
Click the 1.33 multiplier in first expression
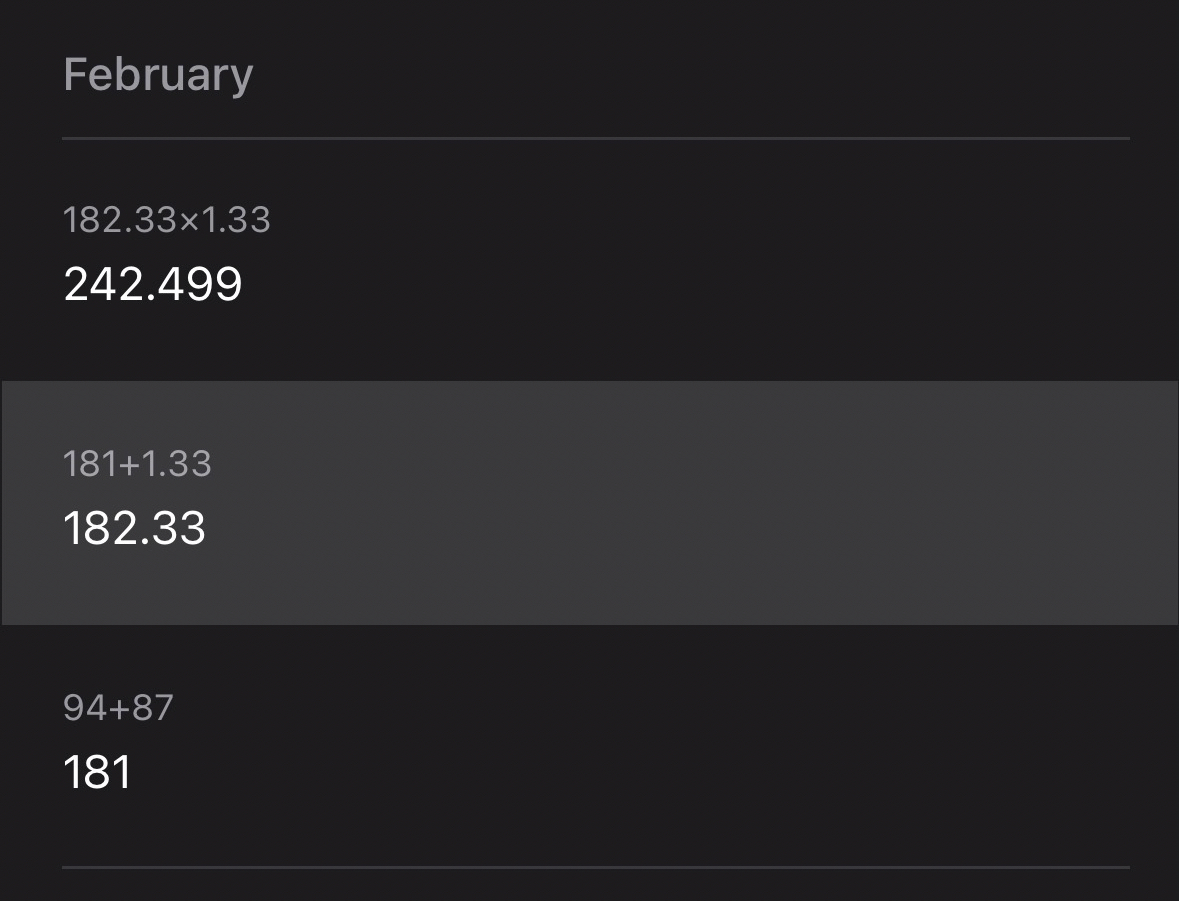click(236, 220)
